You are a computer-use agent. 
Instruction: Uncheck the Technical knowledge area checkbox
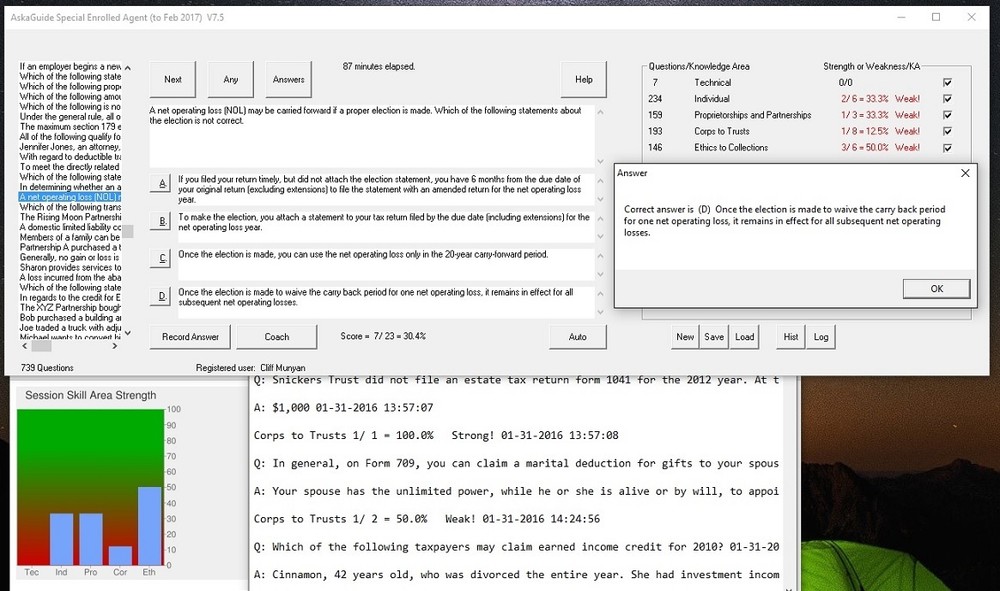pyautogui.click(x=946, y=82)
